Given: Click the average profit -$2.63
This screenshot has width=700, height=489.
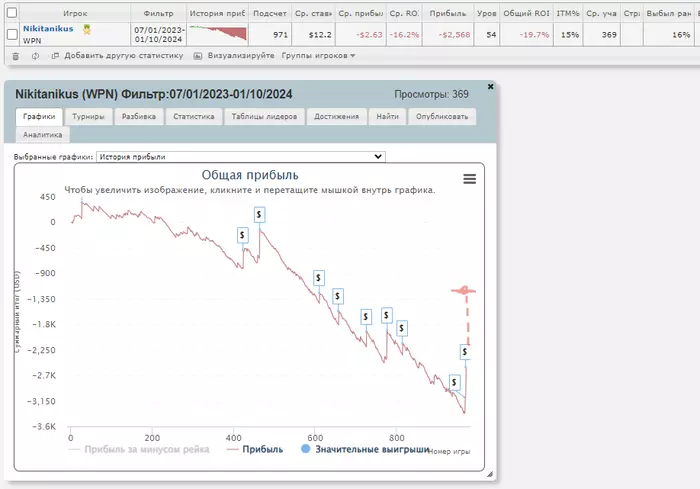Looking at the screenshot, I should (369, 35).
